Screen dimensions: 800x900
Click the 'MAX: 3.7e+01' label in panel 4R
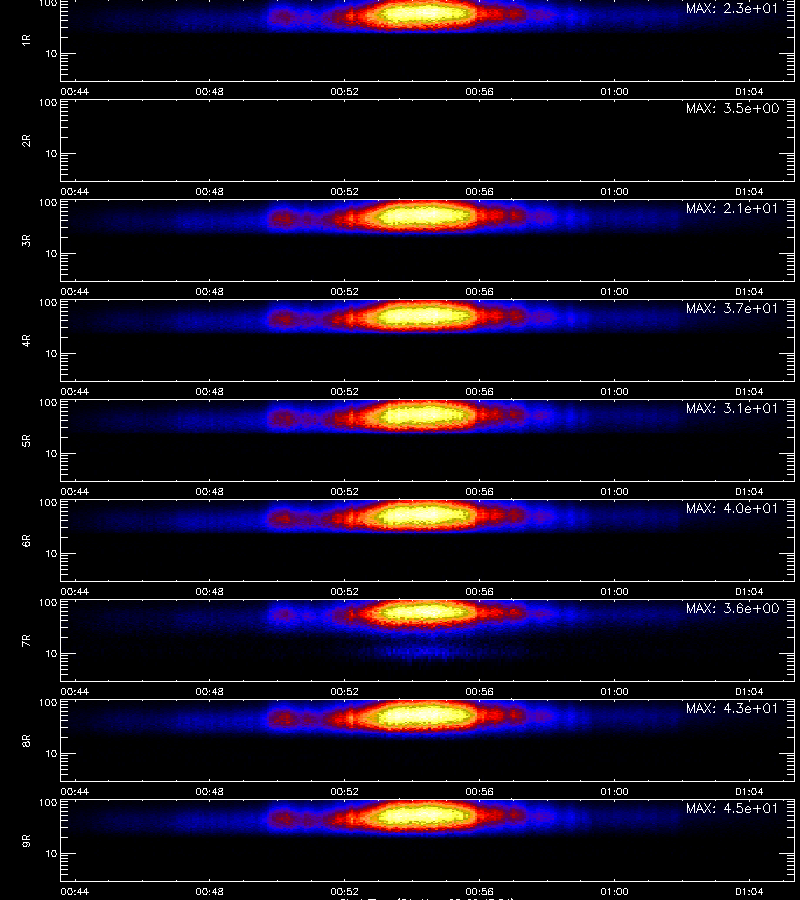[x=732, y=308]
